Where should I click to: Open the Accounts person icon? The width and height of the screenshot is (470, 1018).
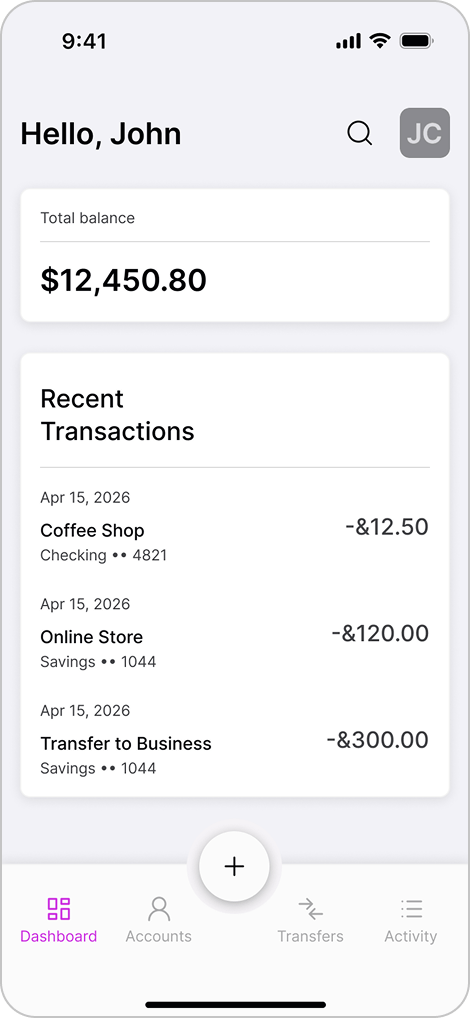coord(158,909)
